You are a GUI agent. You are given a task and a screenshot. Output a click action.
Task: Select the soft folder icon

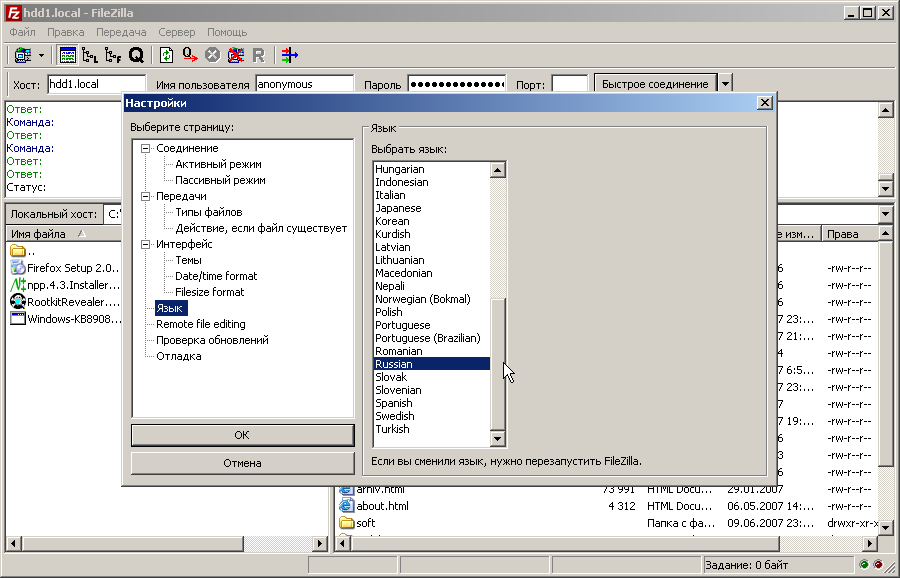[346, 523]
